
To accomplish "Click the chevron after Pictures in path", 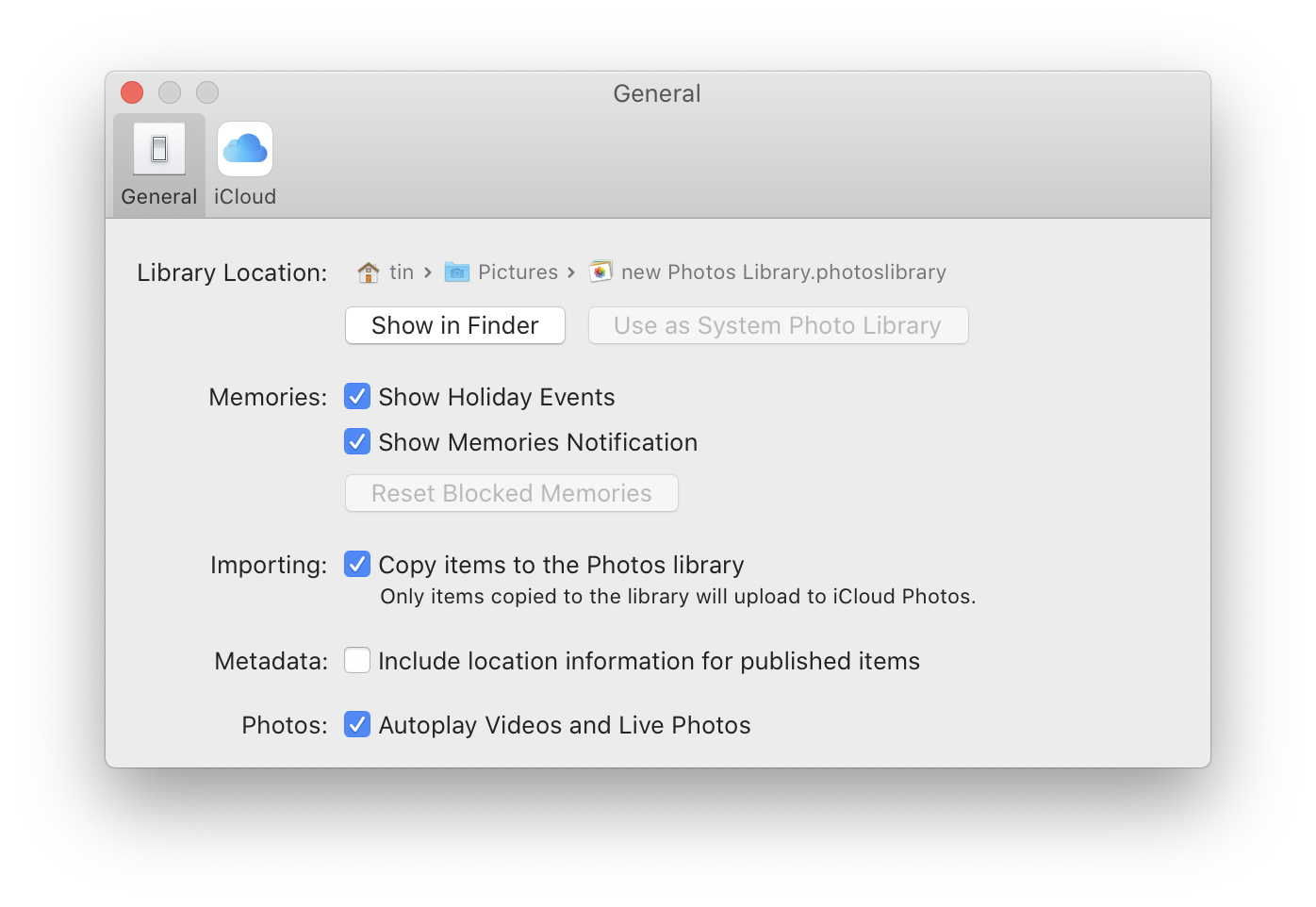I will [x=571, y=272].
